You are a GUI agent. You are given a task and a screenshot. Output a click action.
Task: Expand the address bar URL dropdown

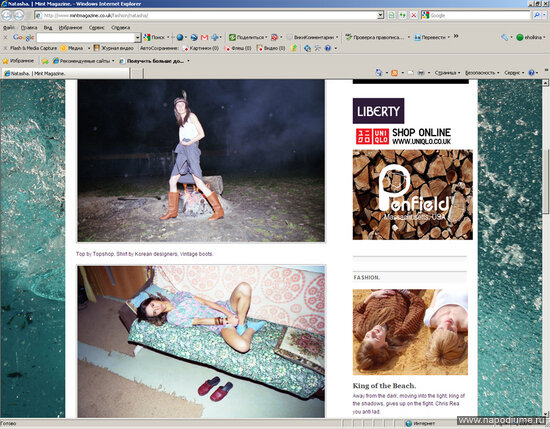[381, 15]
